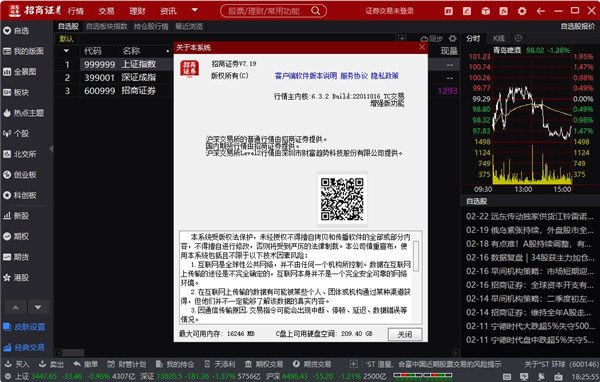
Task: Switch to the K线 chart tab
Action: (499, 38)
